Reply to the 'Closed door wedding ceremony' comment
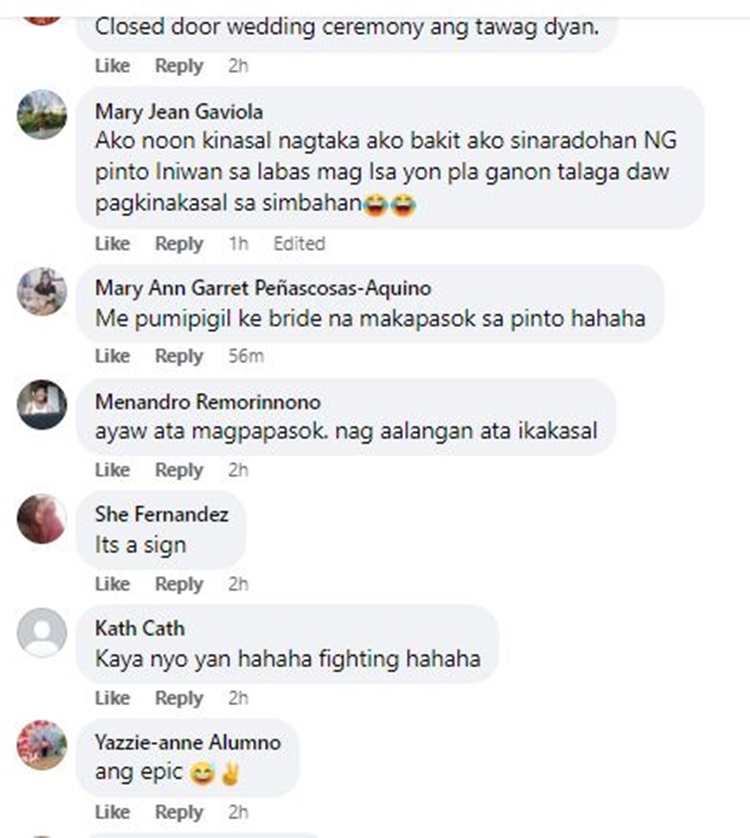 [x=179, y=66]
